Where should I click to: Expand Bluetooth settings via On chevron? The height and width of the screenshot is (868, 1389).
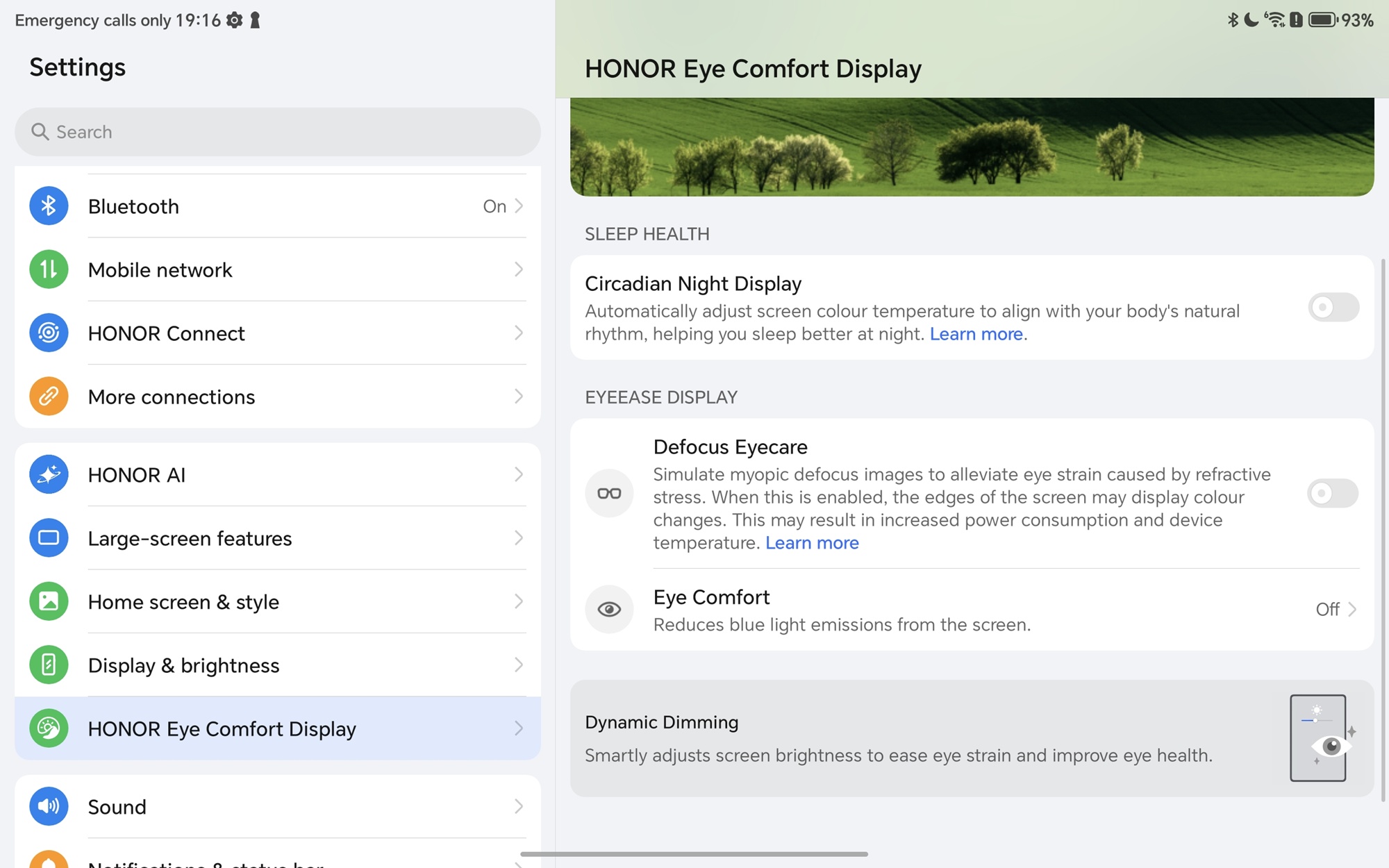[518, 206]
